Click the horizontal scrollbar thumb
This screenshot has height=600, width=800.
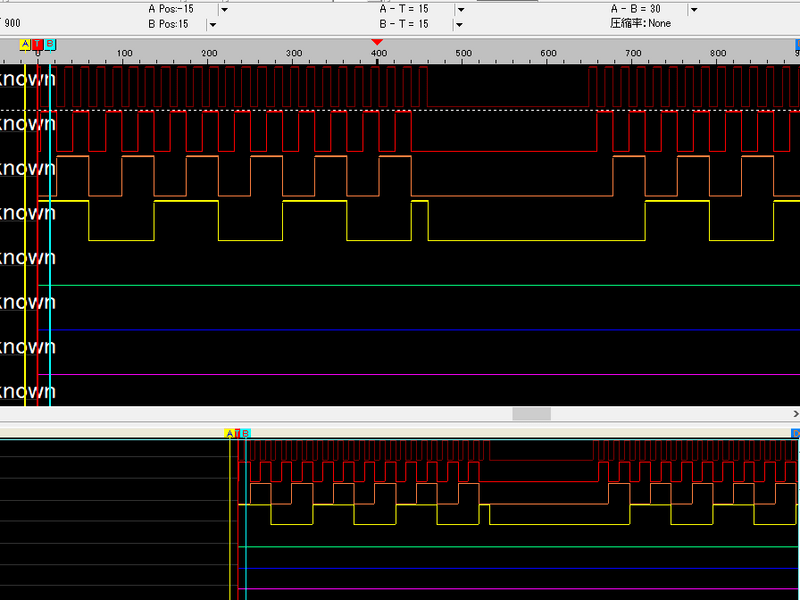531,414
